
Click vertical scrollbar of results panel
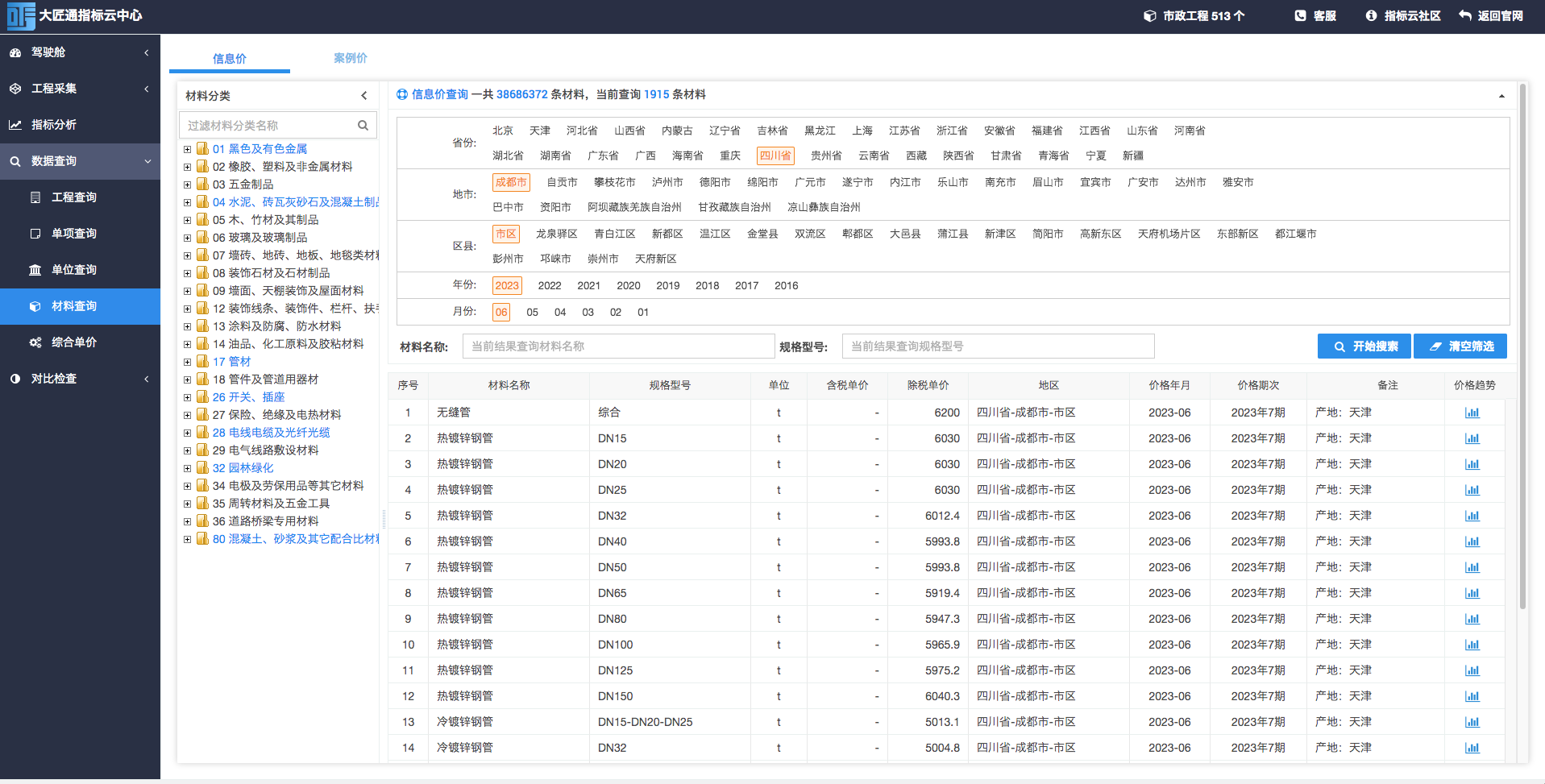coord(1522,346)
